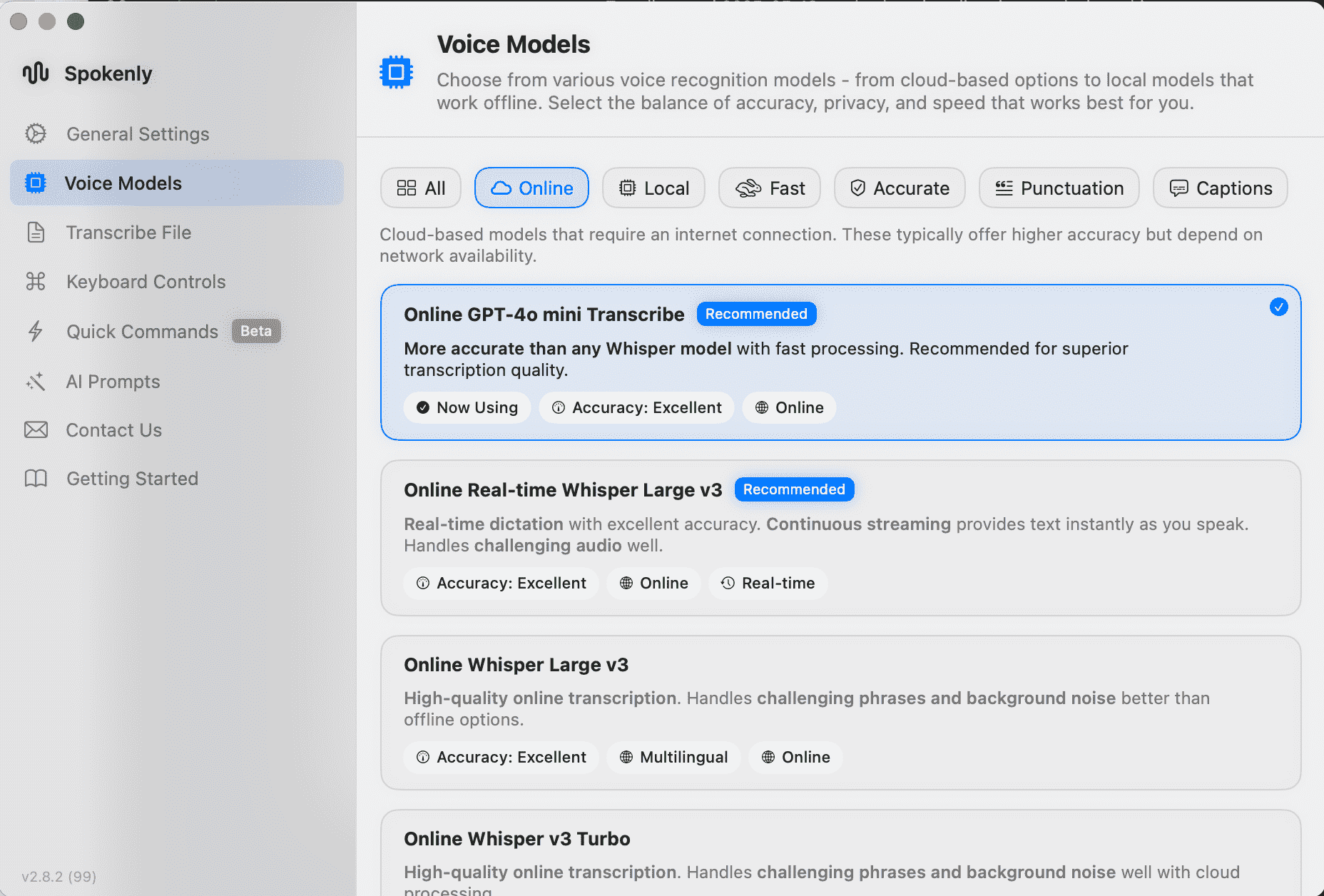This screenshot has height=896, width=1324.
Task: Click Recommended badge on GPT-4o mini Transcribe
Action: (x=756, y=314)
